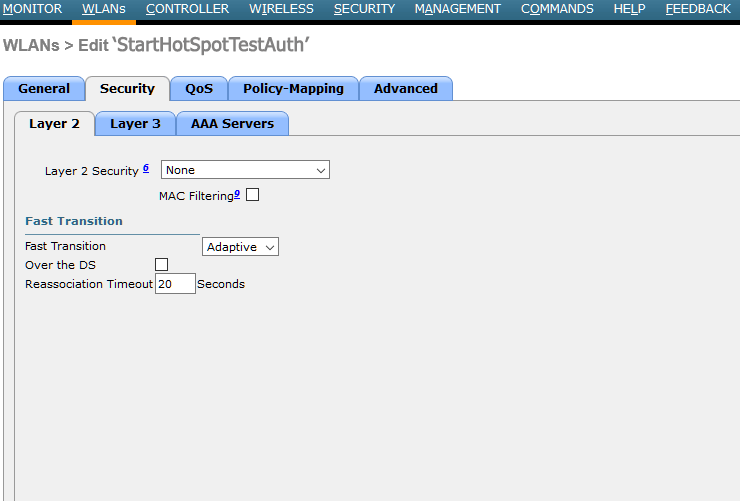Go to the CONTROLLER menu
740x501 pixels.
187,9
